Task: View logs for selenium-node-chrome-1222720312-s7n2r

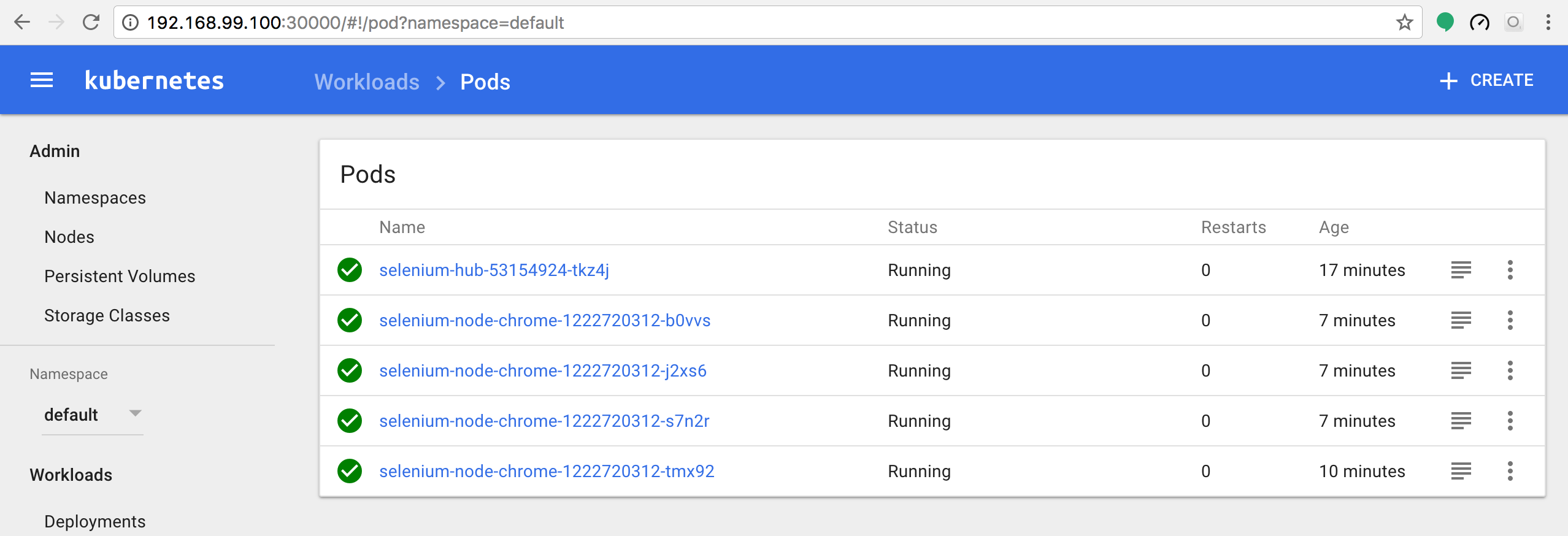Action: pyautogui.click(x=1461, y=421)
